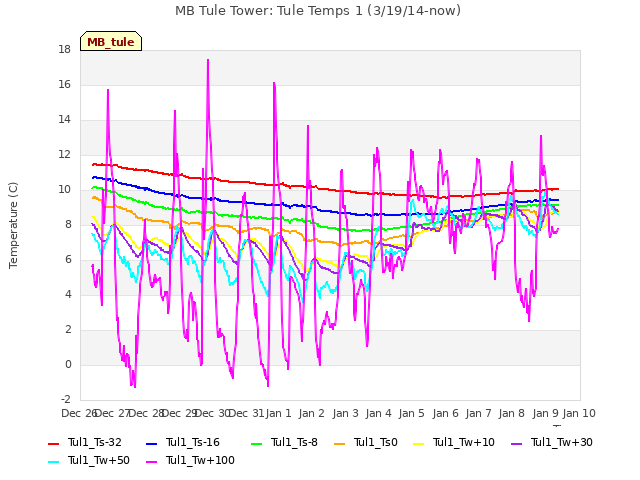Click the 6 y-axis tick label
This screenshot has height=480, width=640.
tap(68, 260)
